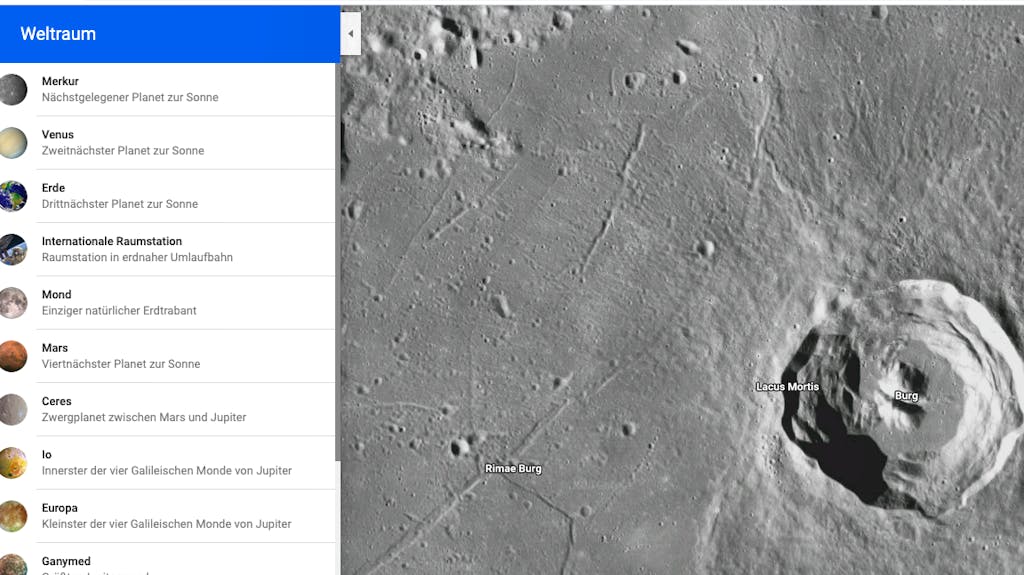
Task: Click the Io moon thumbnail
Action: click(x=13, y=463)
